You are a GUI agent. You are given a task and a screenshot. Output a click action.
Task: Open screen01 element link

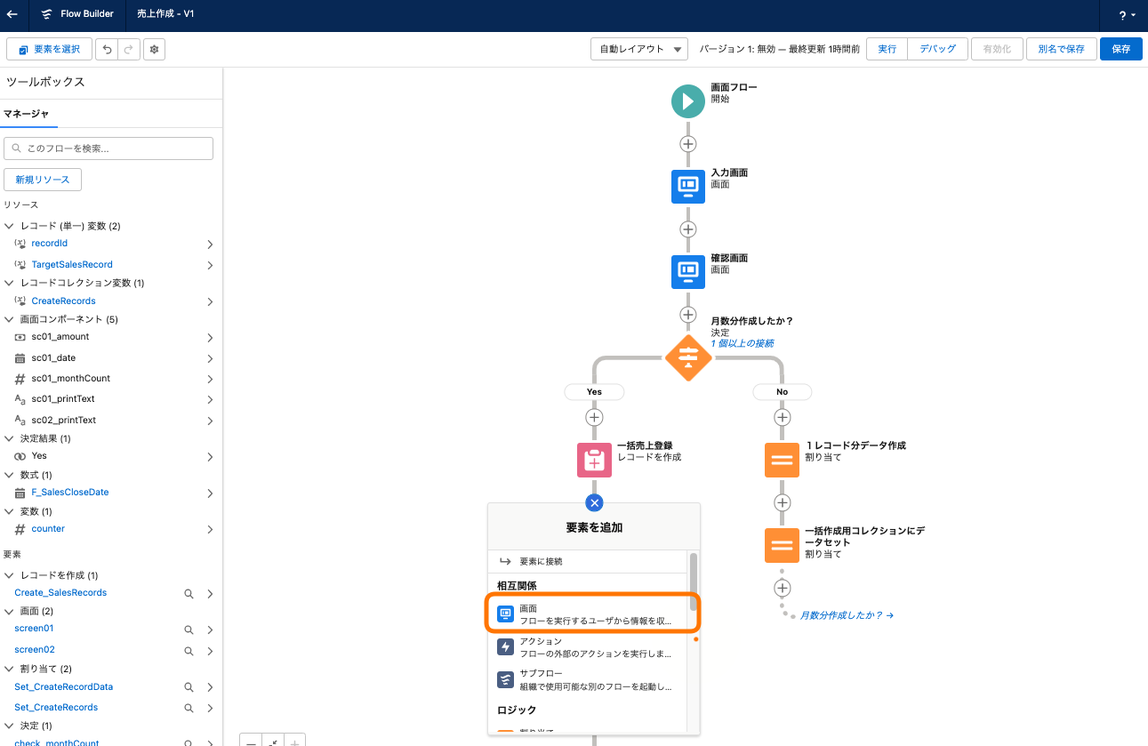coord(34,628)
